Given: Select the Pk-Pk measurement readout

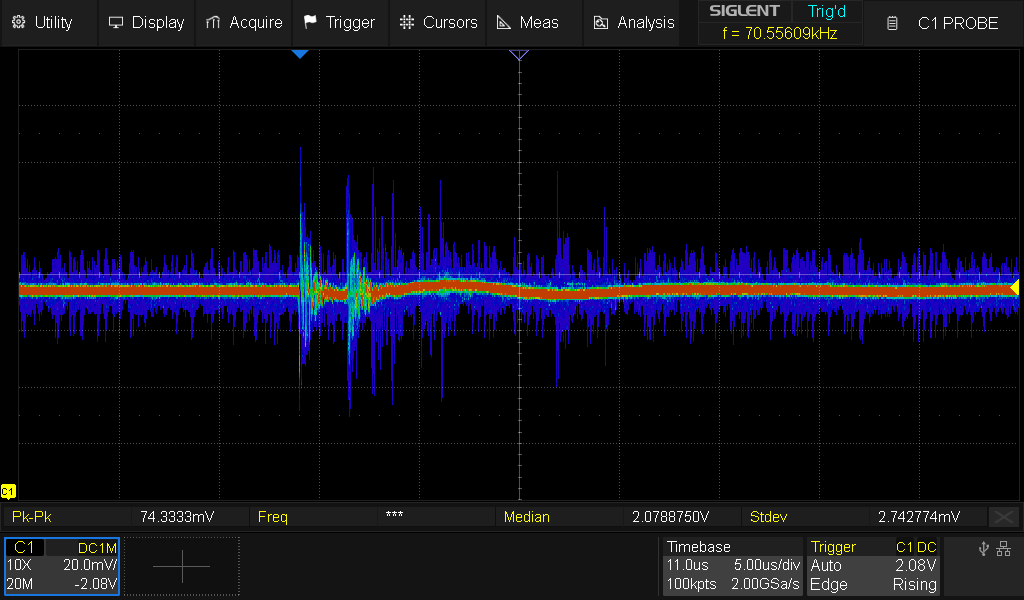Looking at the screenshot, I should (120, 517).
